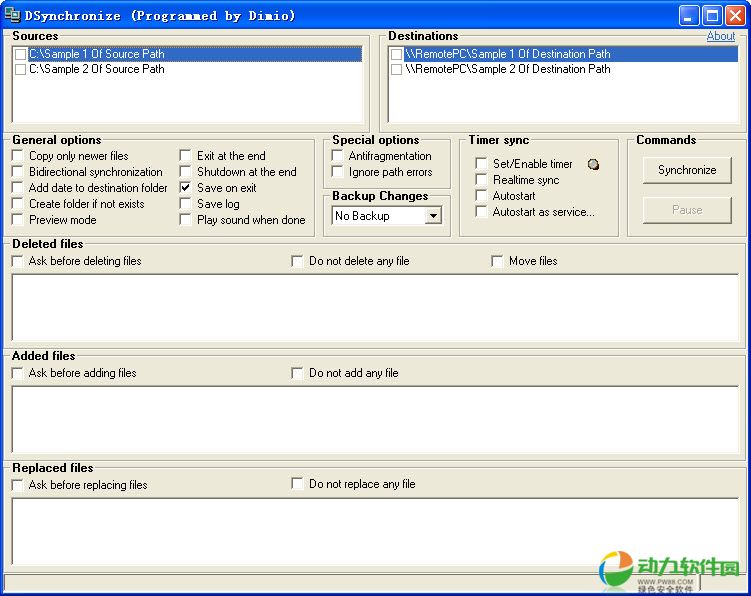Select \\RemotePC\Sample 2 destination path row
751x596 pixels.
point(507,70)
